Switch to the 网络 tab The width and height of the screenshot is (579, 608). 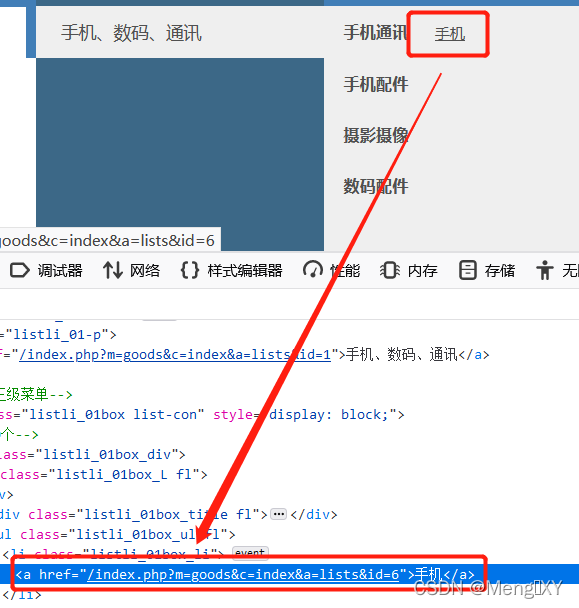[144, 271]
